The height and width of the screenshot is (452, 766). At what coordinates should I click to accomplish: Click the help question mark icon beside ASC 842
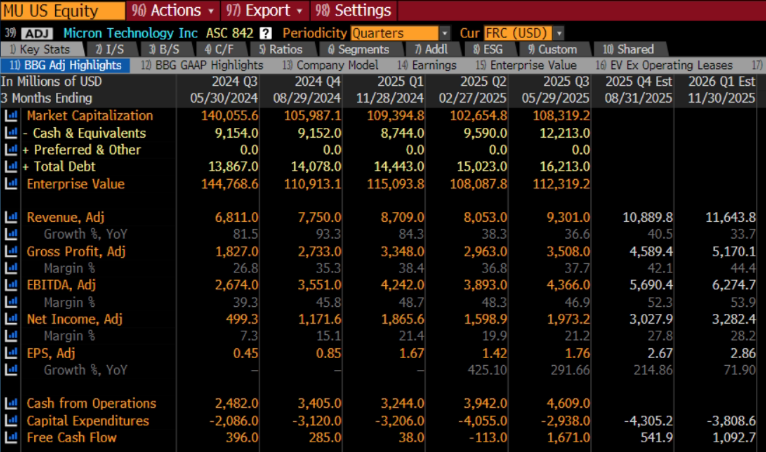pos(265,33)
